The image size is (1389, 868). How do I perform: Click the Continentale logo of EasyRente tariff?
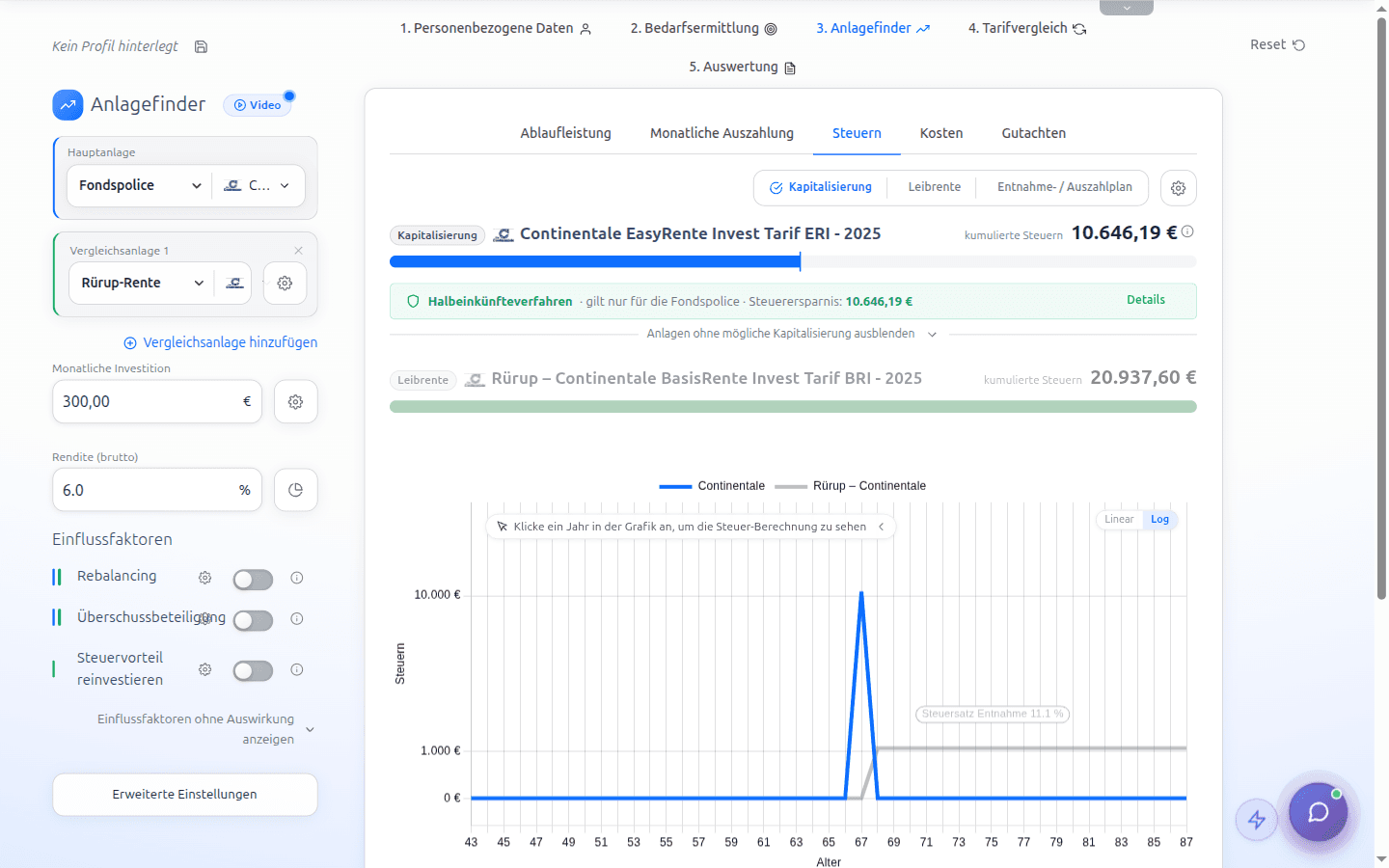point(504,234)
